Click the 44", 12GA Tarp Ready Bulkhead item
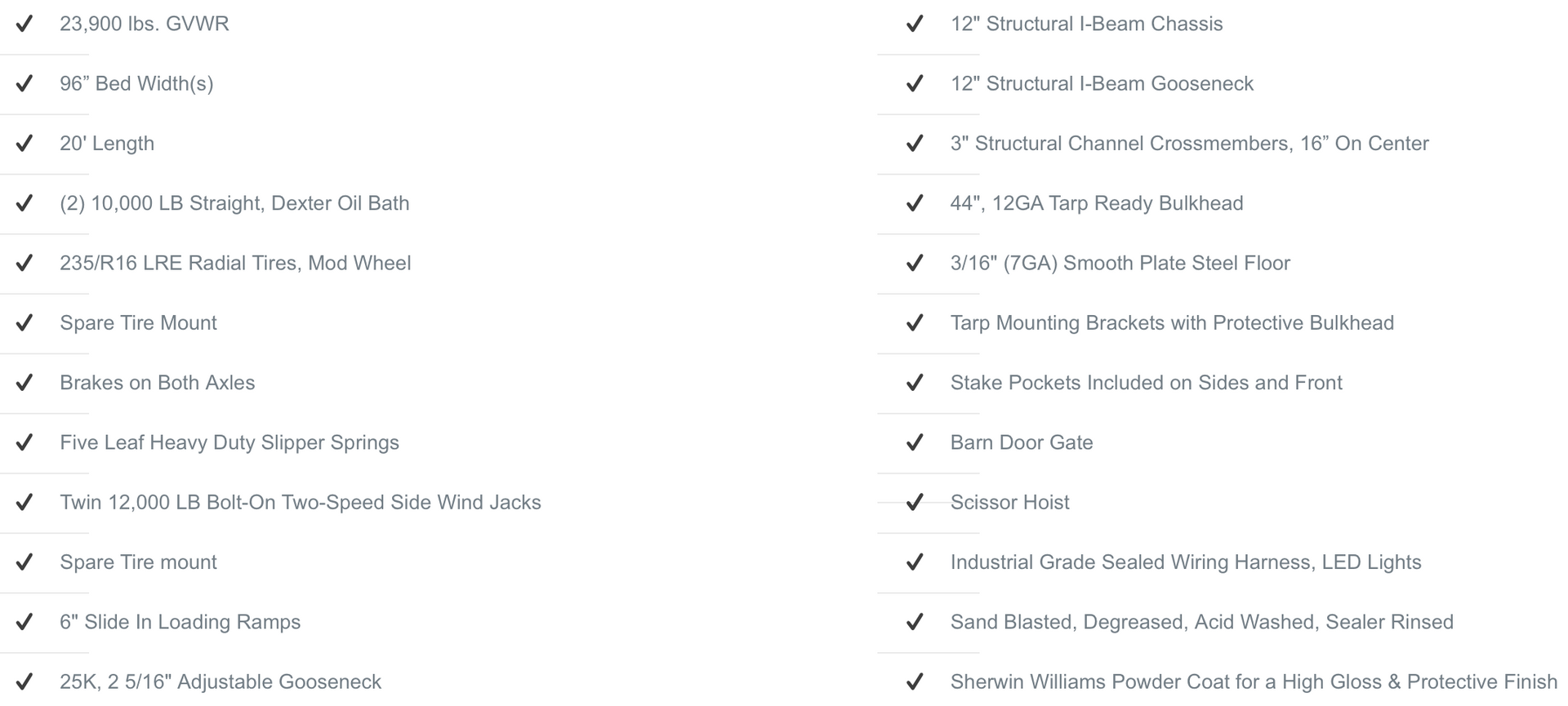 [1097, 203]
